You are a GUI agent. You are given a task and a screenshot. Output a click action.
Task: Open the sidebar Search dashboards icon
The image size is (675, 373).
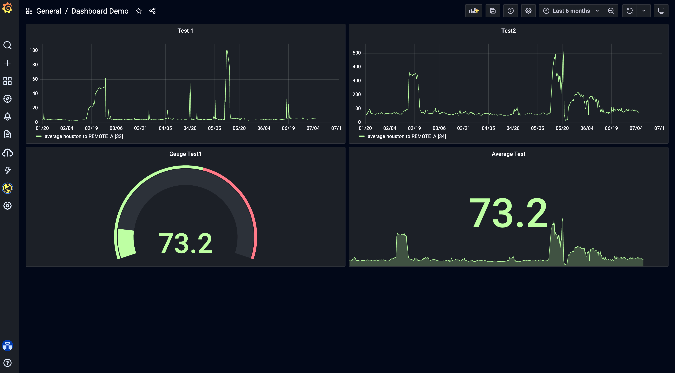7,45
